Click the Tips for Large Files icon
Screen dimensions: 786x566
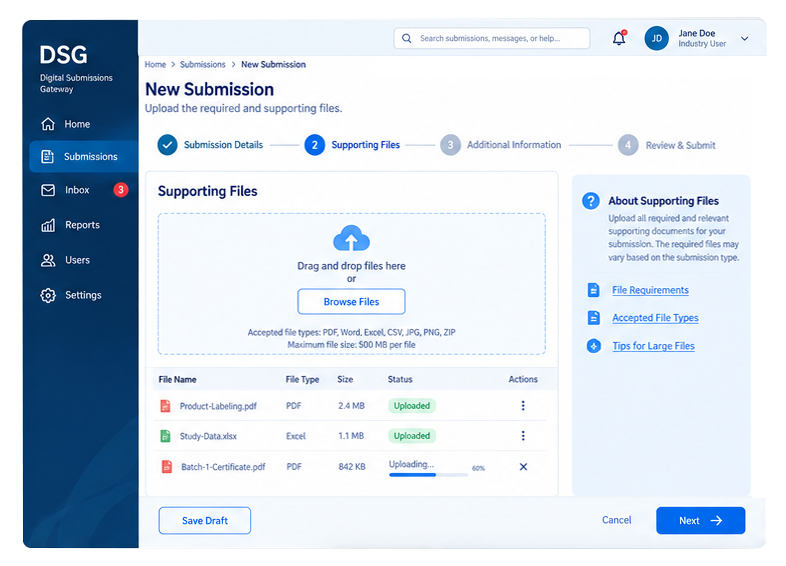[x=594, y=346]
